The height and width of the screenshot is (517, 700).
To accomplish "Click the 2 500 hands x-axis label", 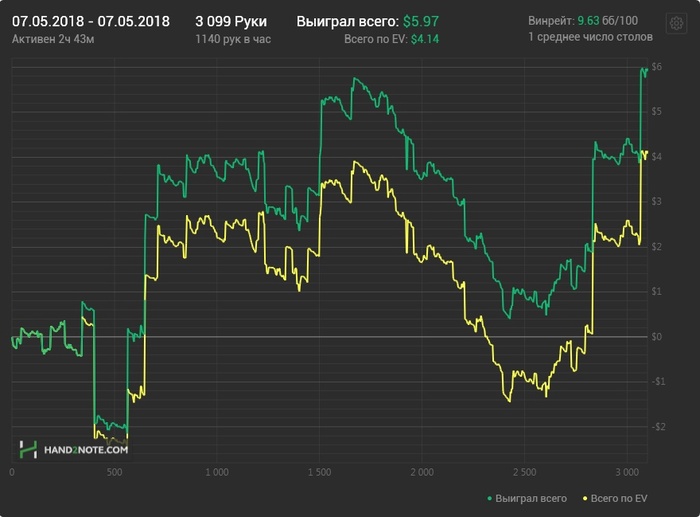I will click(524, 471).
